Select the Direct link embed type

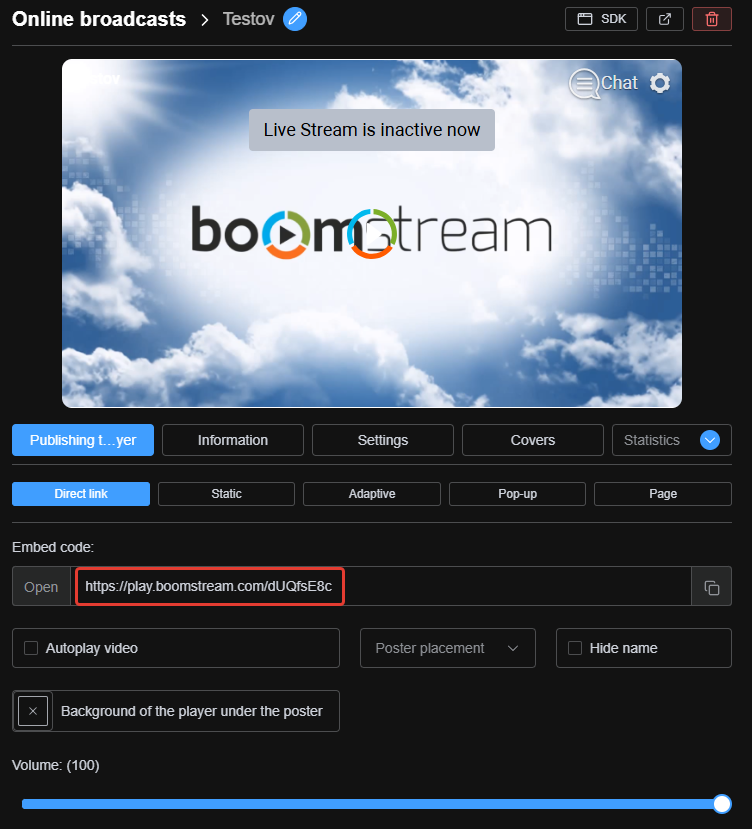[81, 494]
